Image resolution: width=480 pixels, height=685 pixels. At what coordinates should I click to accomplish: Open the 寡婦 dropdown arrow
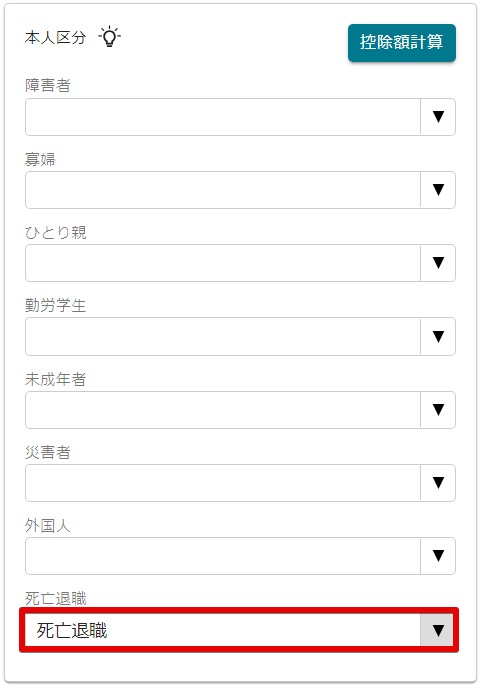[x=438, y=190]
